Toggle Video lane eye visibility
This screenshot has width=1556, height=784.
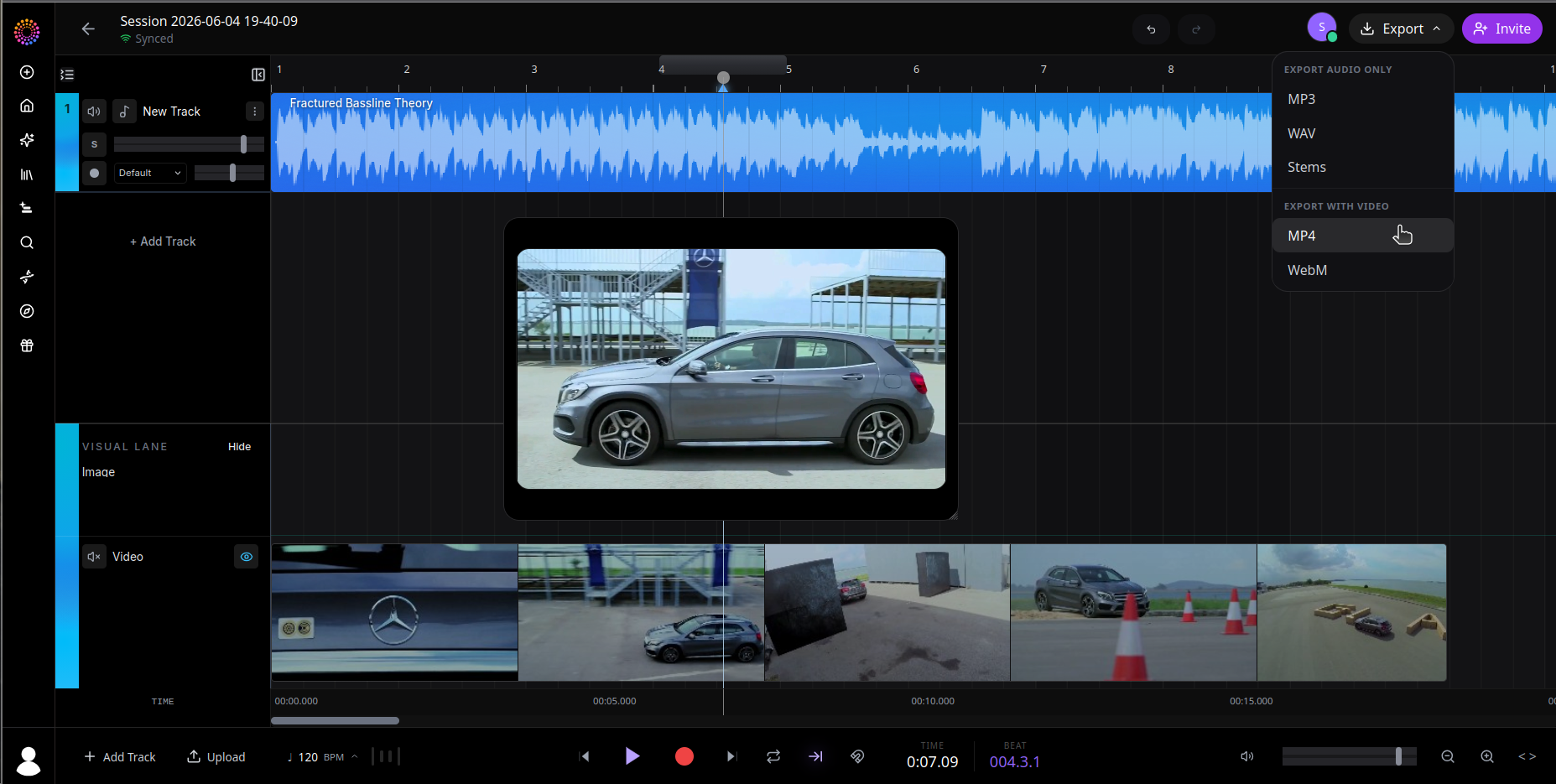[247, 557]
